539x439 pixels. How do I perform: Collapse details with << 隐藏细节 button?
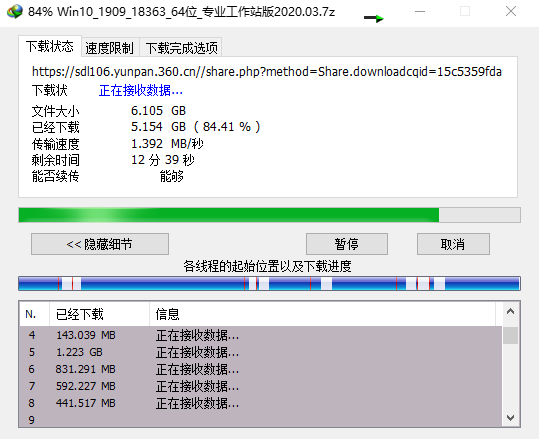pos(100,244)
